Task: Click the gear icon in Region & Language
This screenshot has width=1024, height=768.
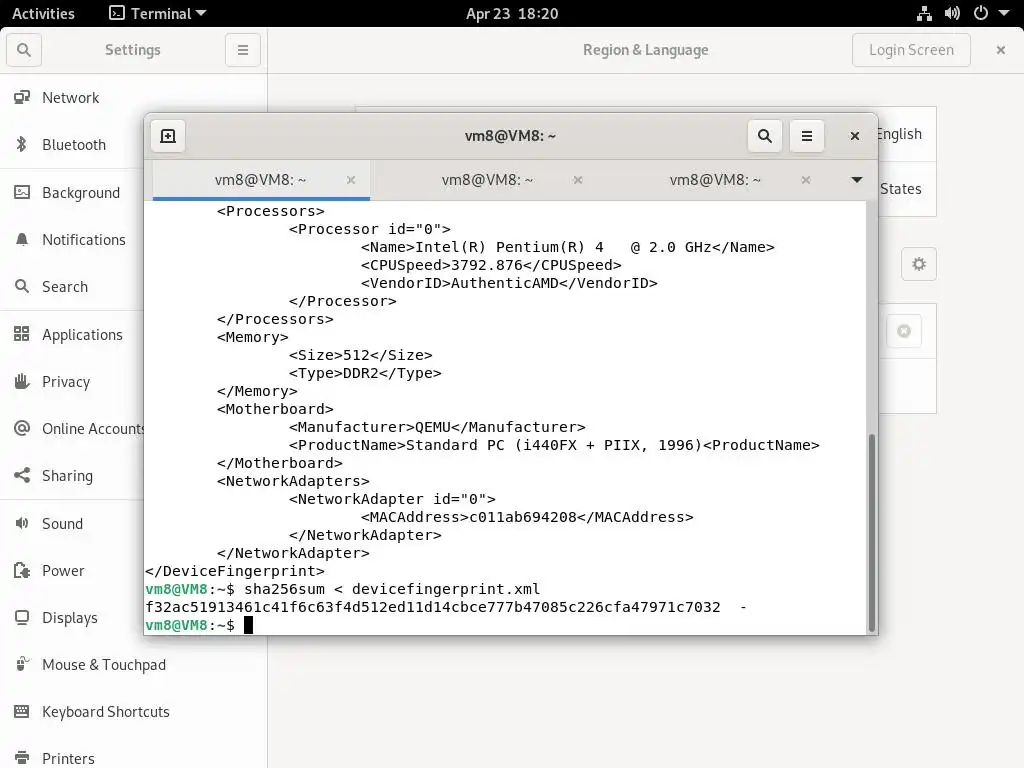Action: coord(919,264)
